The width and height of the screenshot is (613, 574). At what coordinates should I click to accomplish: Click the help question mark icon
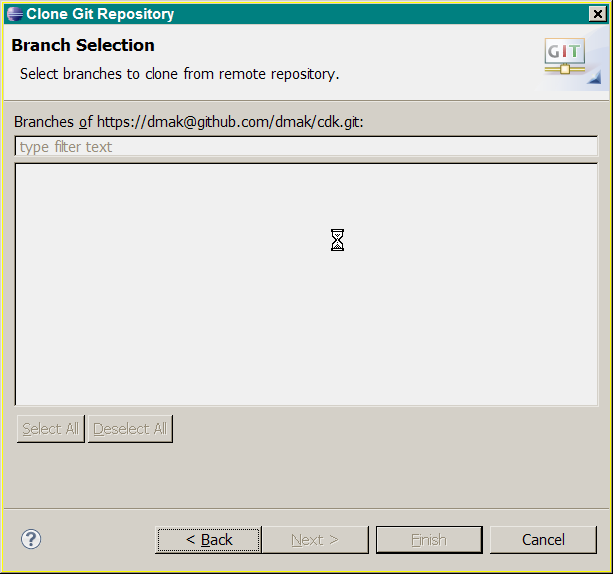pos(31,539)
